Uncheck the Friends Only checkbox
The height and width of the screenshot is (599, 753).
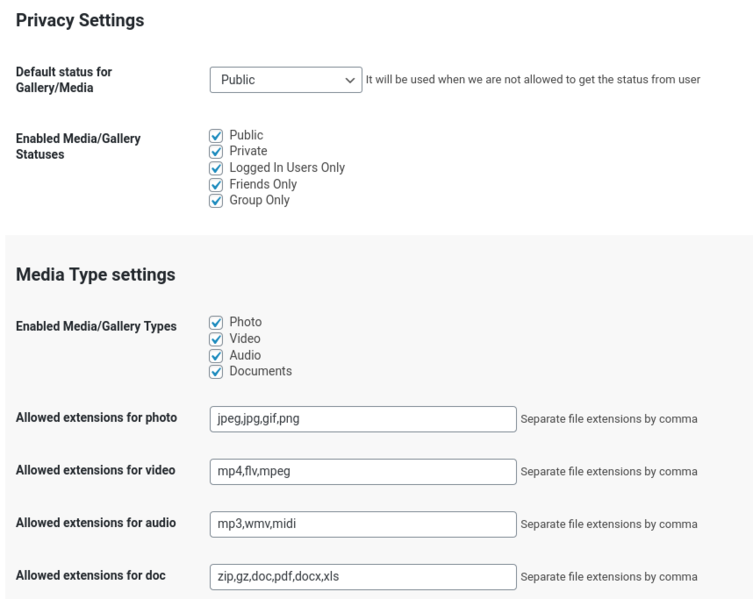pyautogui.click(x=216, y=184)
